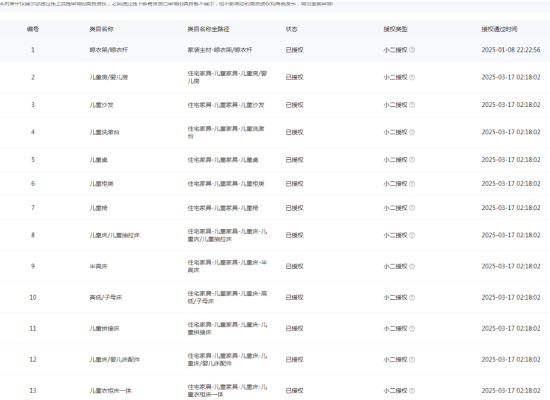Image resolution: width=550 pixels, height=400 pixels.
Task: Show the authorization tooltip icon for 儿童椅 row
Action: point(412,208)
